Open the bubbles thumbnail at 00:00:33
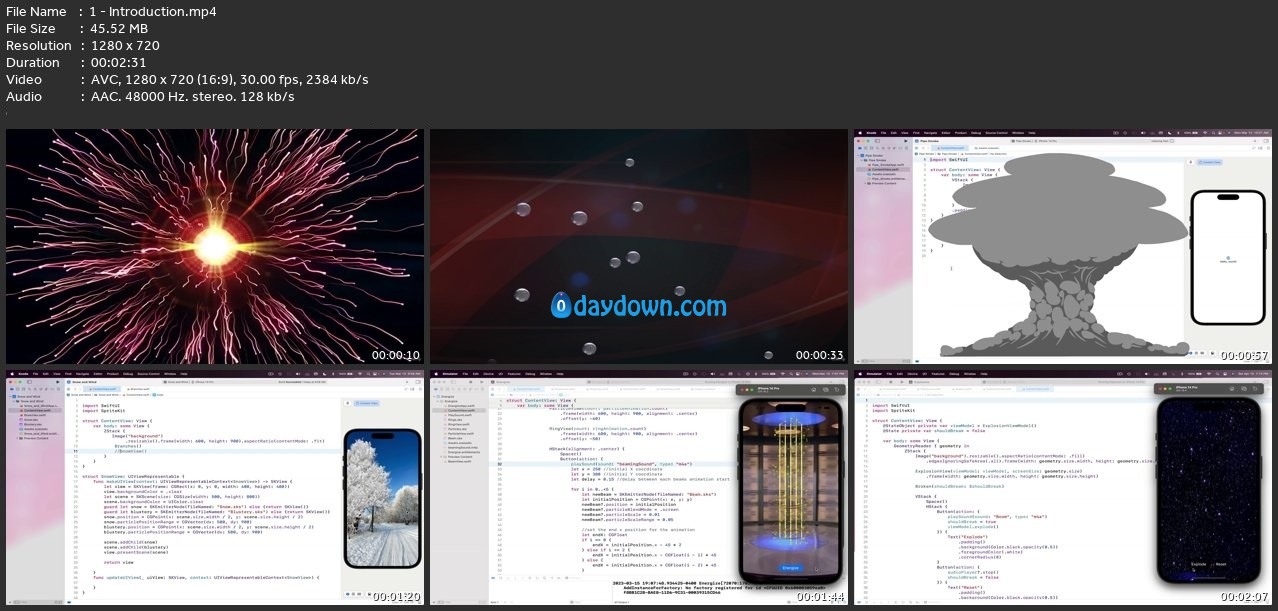 pyautogui.click(x=638, y=246)
